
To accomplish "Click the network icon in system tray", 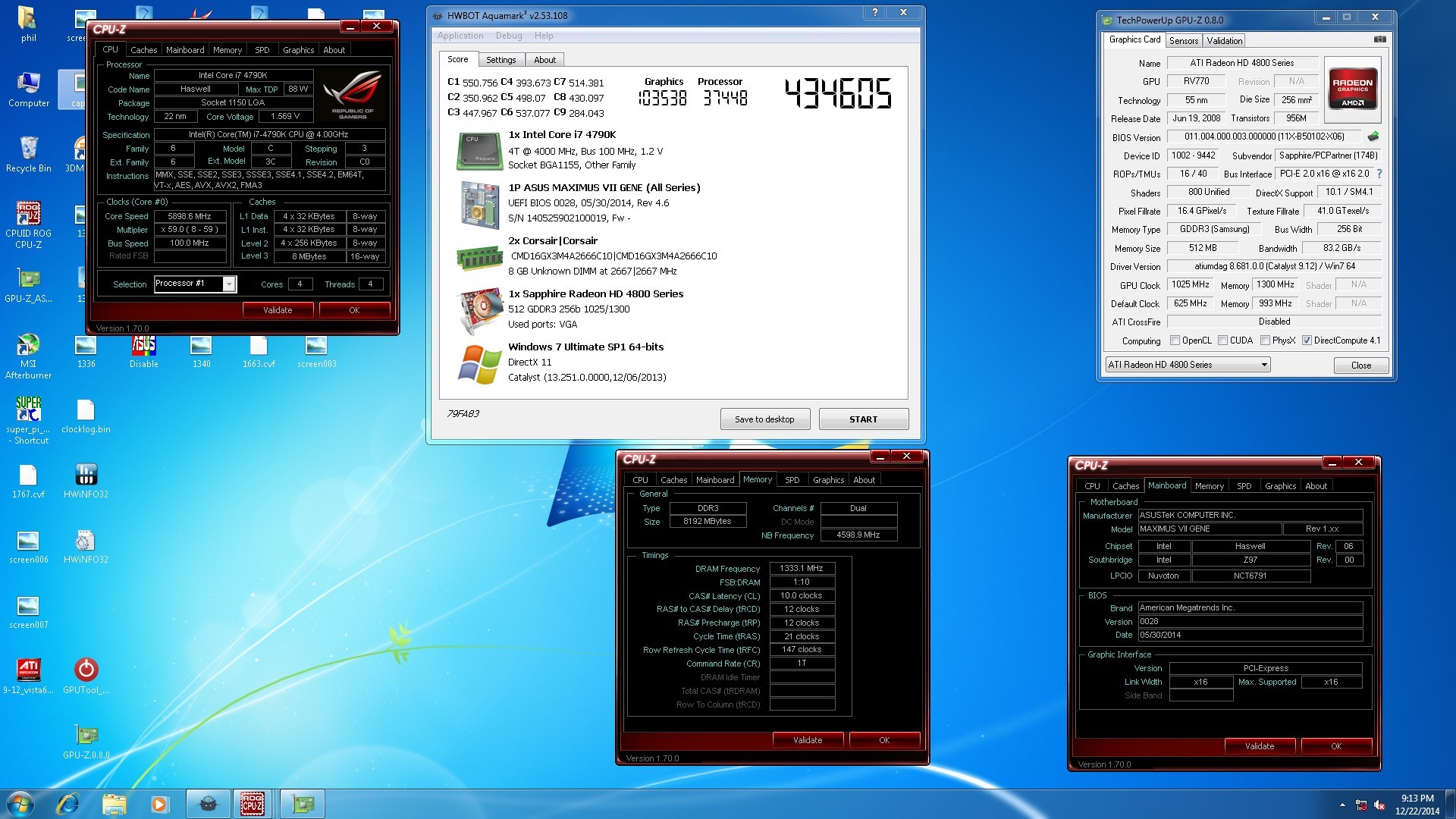I will pyautogui.click(x=1361, y=805).
